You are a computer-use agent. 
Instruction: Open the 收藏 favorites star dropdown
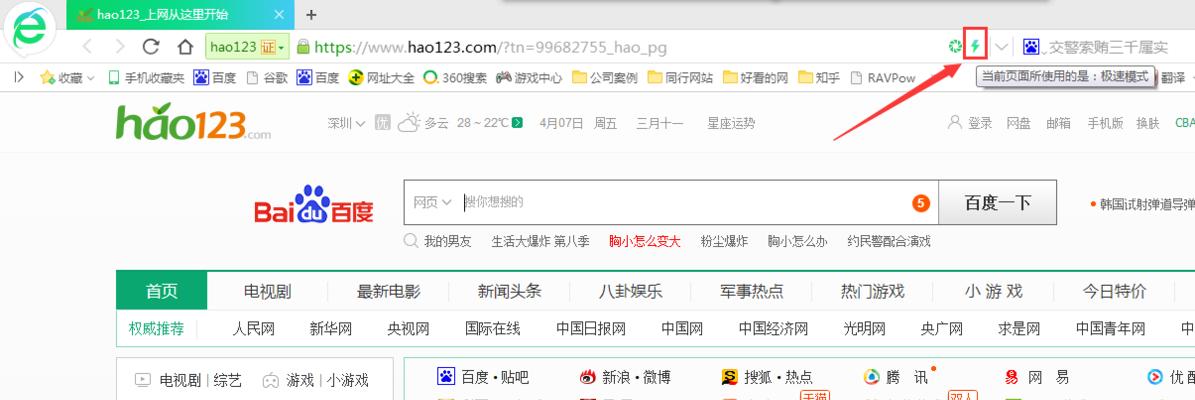67,77
